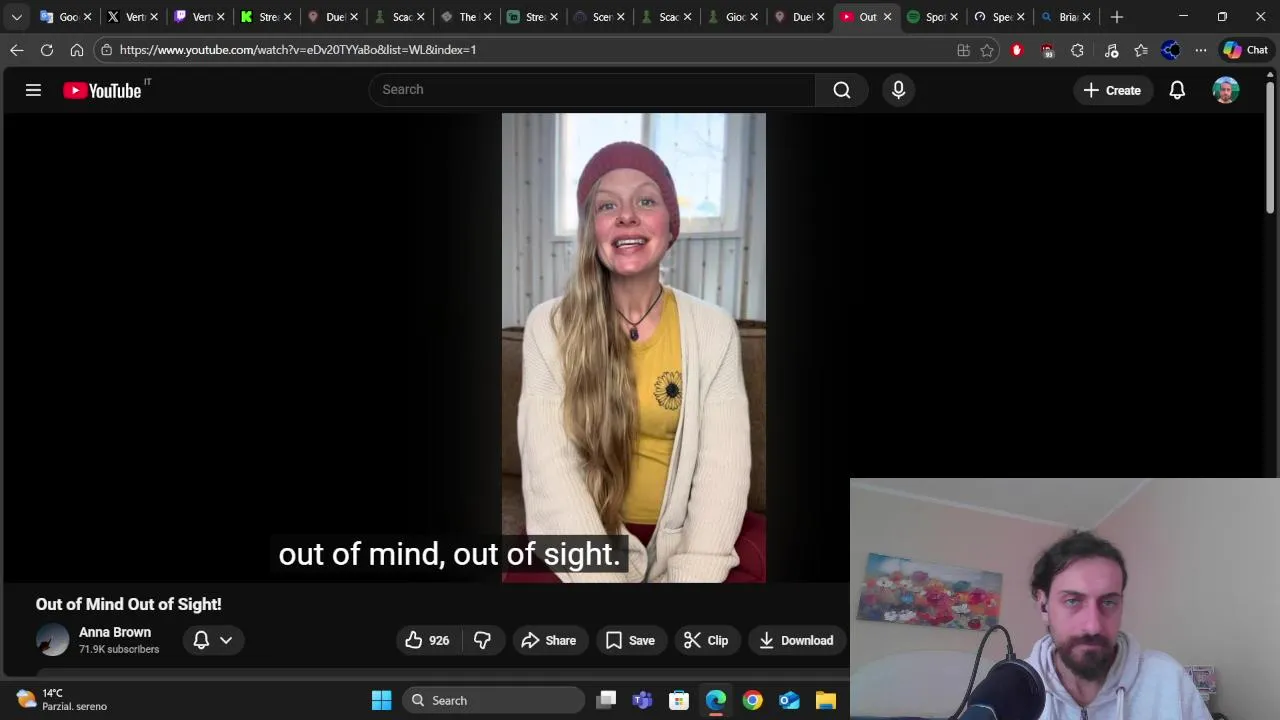The height and width of the screenshot is (720, 1280).
Task: Share this video
Action: [x=549, y=640]
